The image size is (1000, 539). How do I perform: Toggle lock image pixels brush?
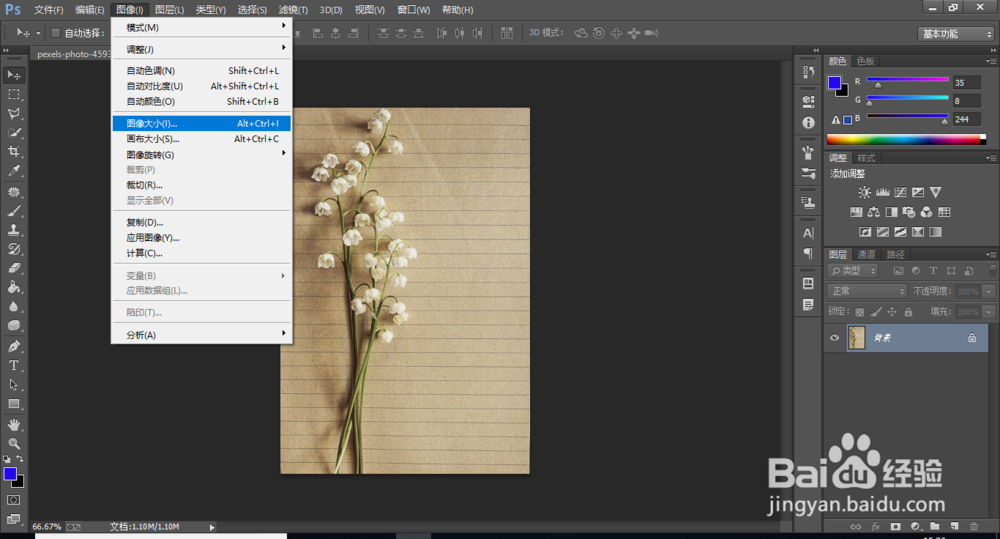pyautogui.click(x=876, y=312)
